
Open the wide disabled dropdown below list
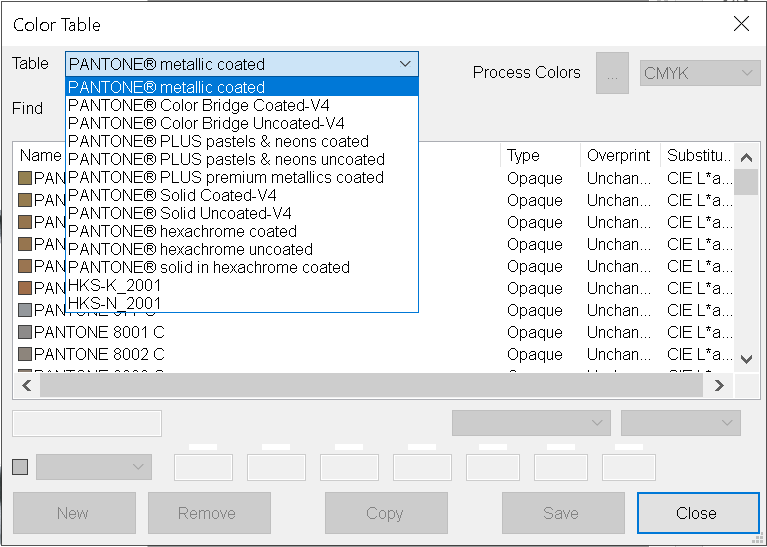coord(531,423)
